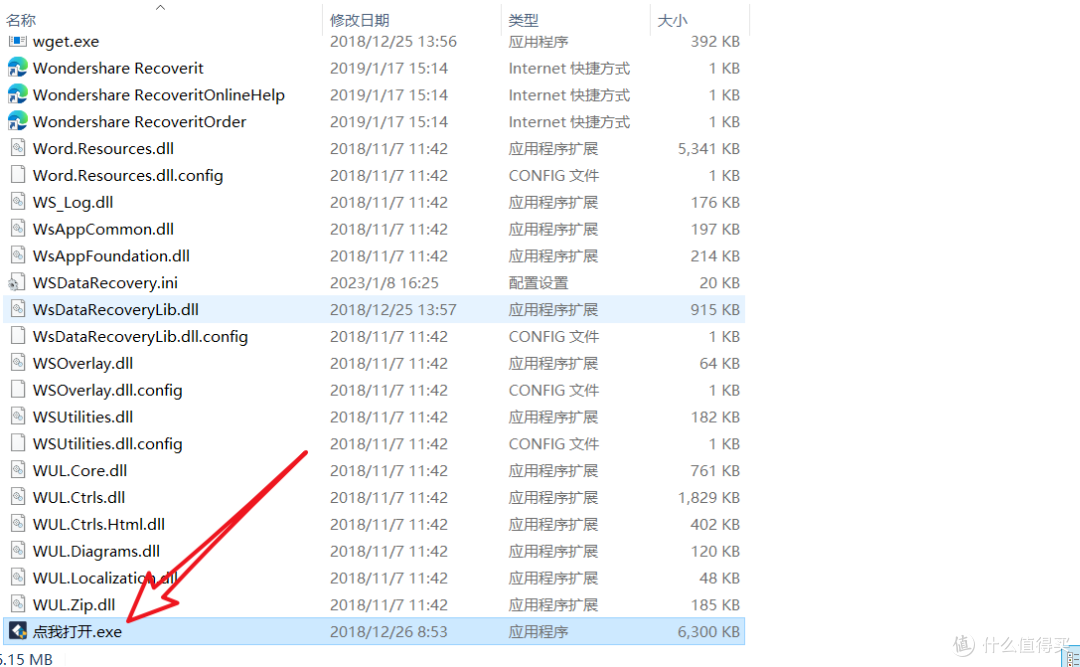This screenshot has width=1080, height=667.
Task: Select the wget.exe file name
Action: (66, 41)
